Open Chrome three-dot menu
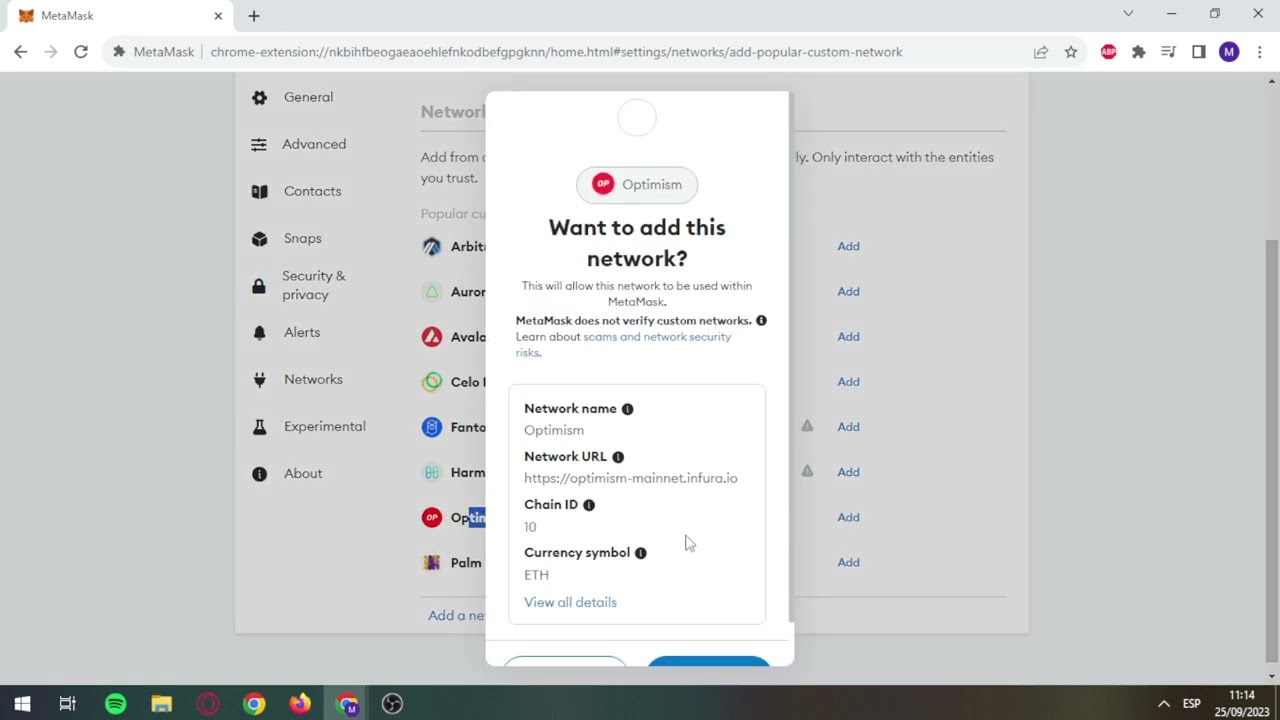The image size is (1280, 720). pos(1259,52)
